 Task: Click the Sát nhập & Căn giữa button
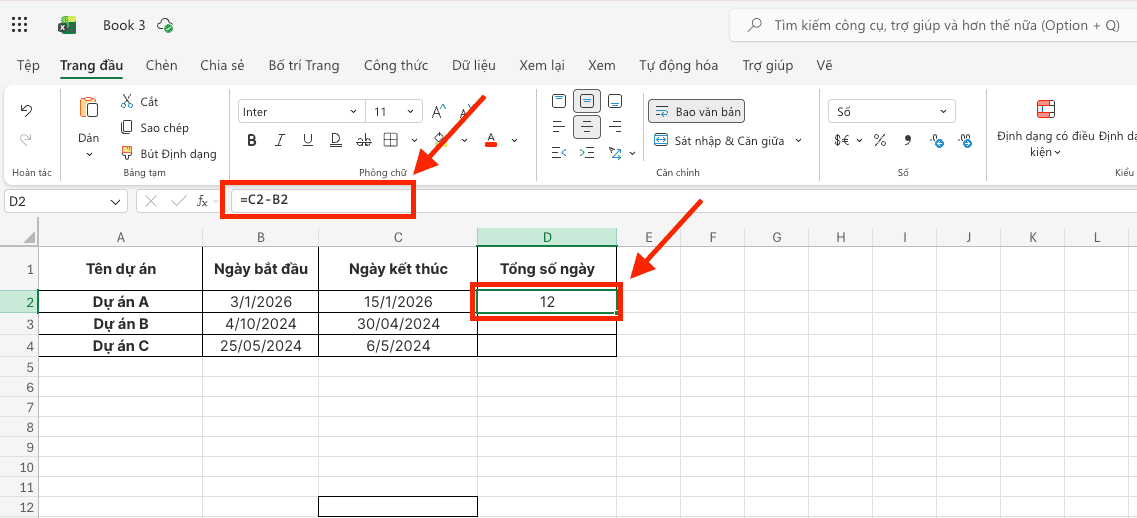coord(719,141)
